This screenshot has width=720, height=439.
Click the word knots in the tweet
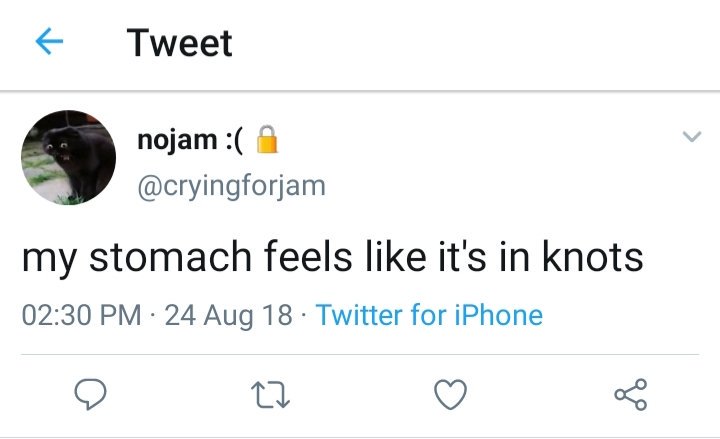(593, 256)
